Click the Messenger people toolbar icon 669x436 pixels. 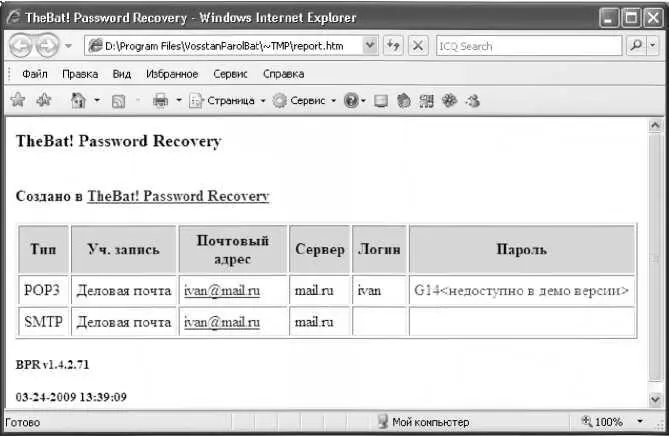pyautogui.click(x=473, y=101)
